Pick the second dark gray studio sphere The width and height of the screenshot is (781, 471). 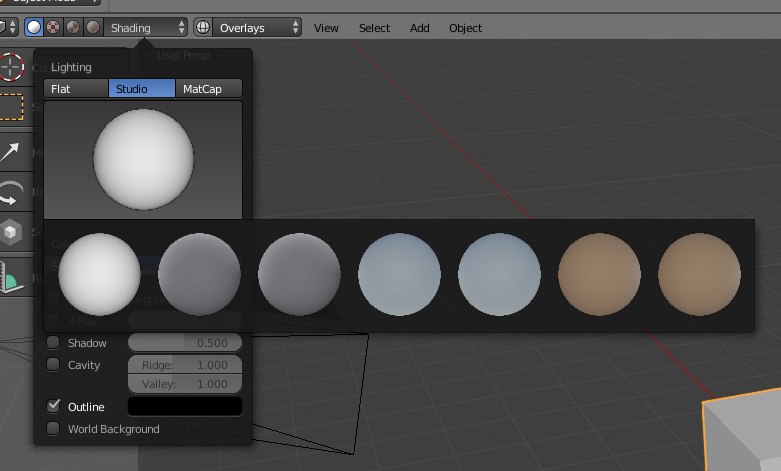tap(299, 274)
